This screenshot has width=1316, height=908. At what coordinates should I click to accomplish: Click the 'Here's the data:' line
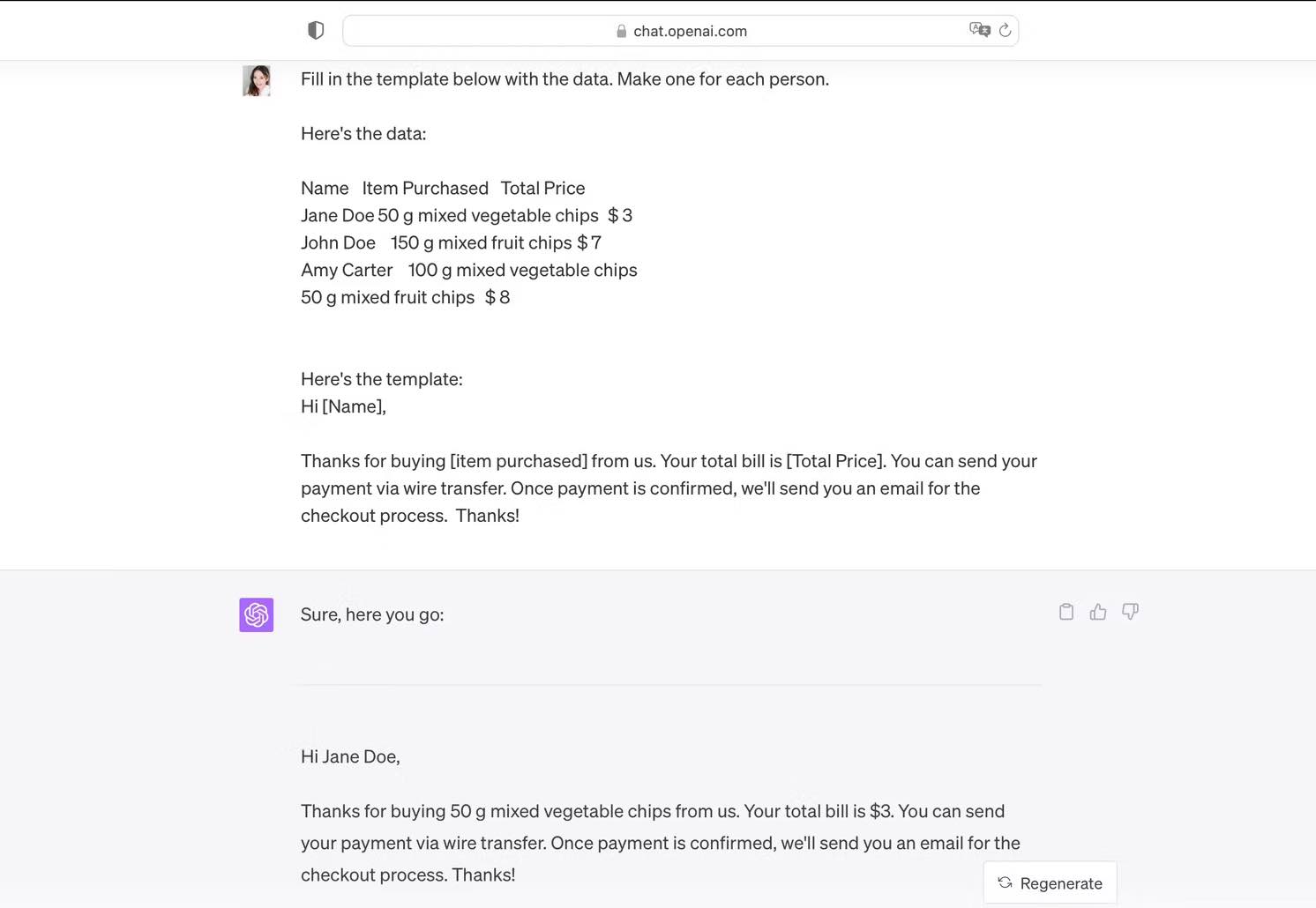pos(363,133)
